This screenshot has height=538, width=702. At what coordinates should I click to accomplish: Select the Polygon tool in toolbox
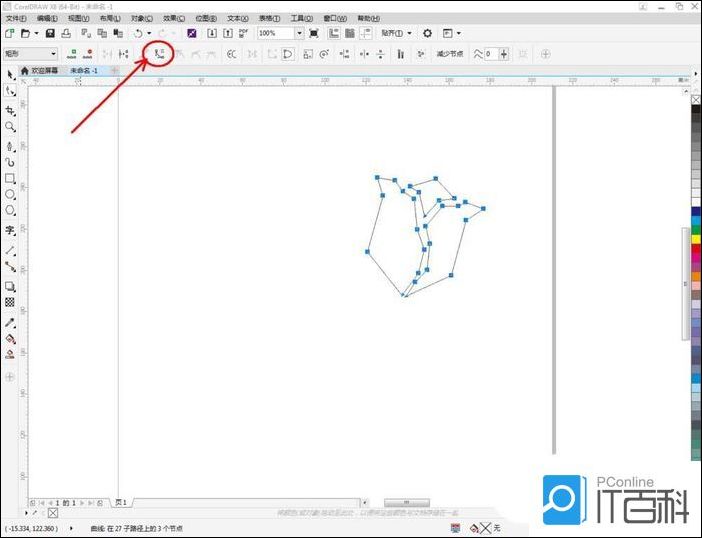tap(10, 210)
